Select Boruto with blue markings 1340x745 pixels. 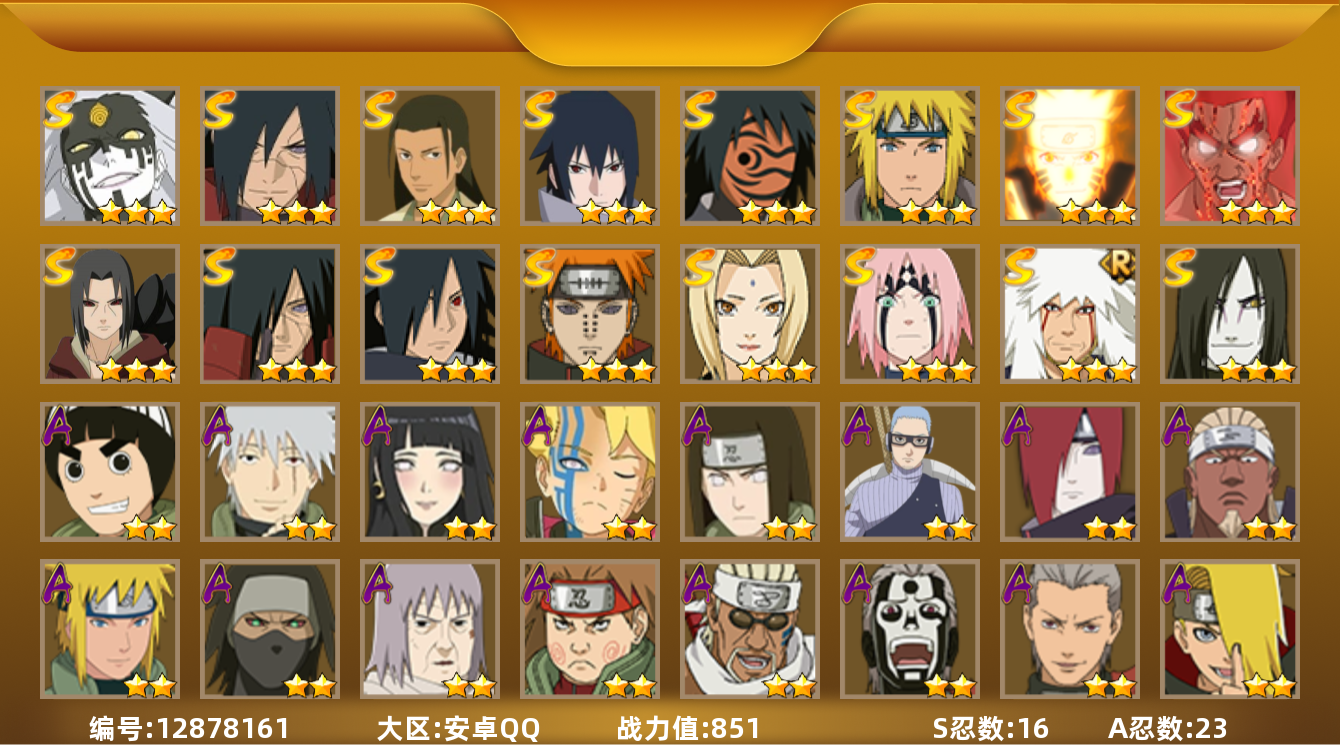(x=590, y=472)
